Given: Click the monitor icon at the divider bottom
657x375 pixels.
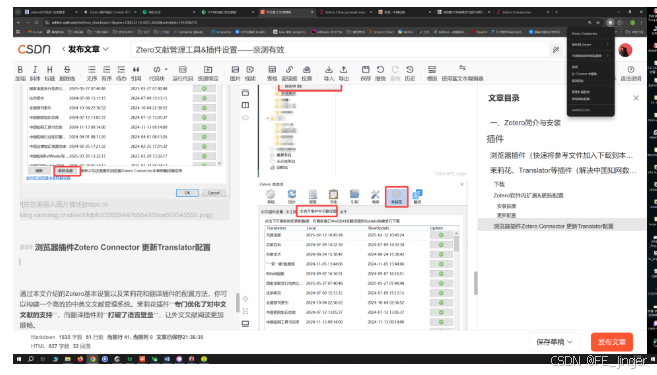Looking at the screenshot, I should (246, 323).
